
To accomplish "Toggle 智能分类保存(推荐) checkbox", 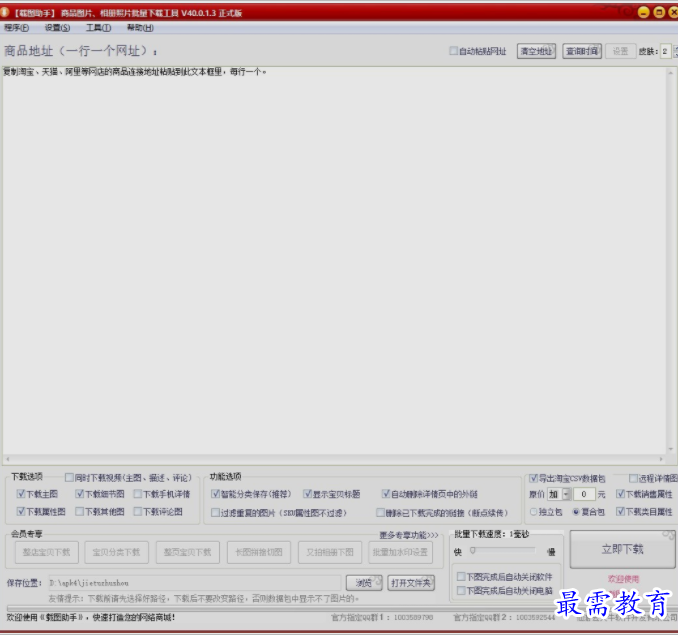I will pyautogui.click(x=215, y=494).
